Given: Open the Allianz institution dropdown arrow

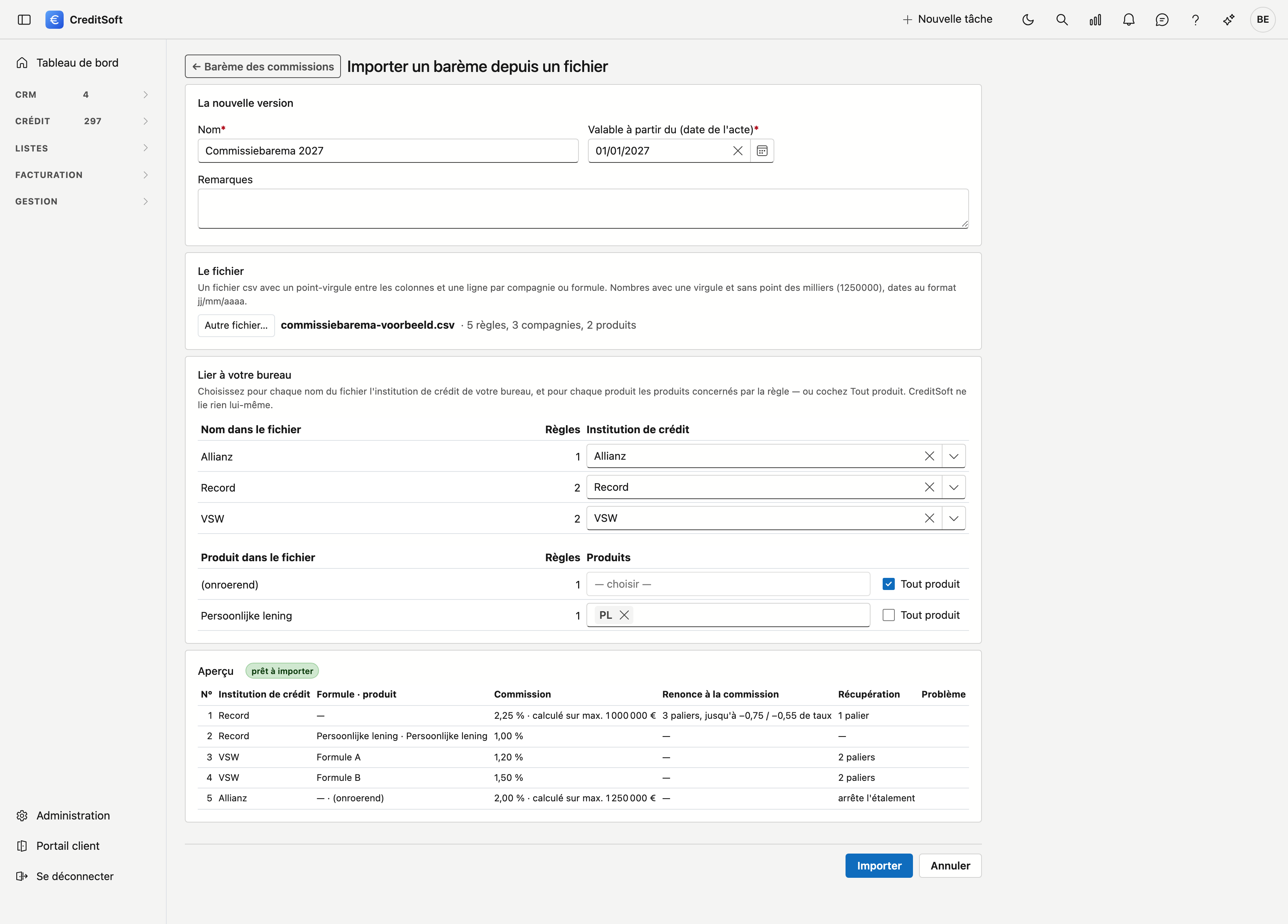Looking at the screenshot, I should click(953, 456).
